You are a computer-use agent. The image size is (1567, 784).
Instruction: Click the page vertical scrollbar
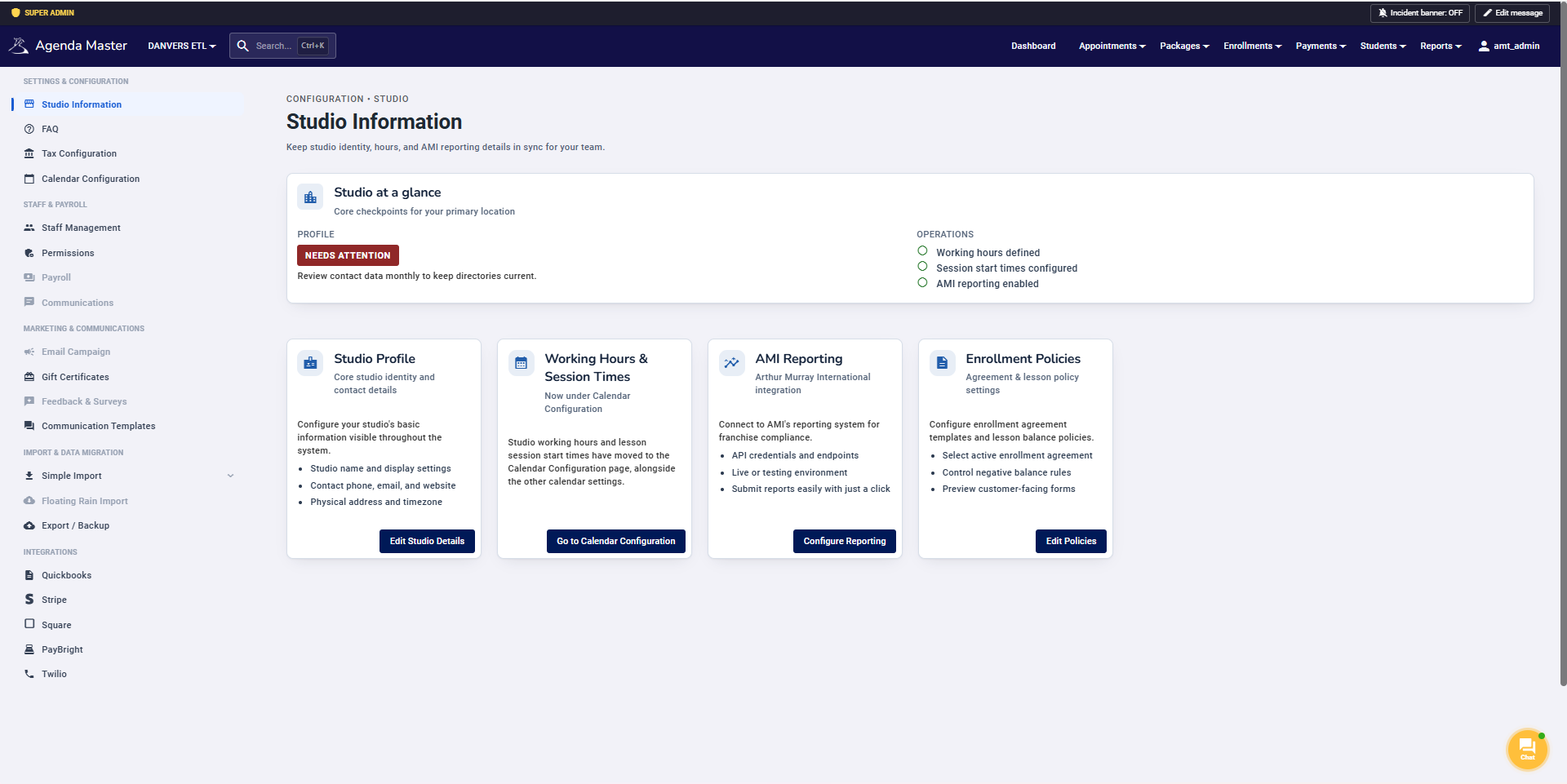click(x=1563, y=343)
